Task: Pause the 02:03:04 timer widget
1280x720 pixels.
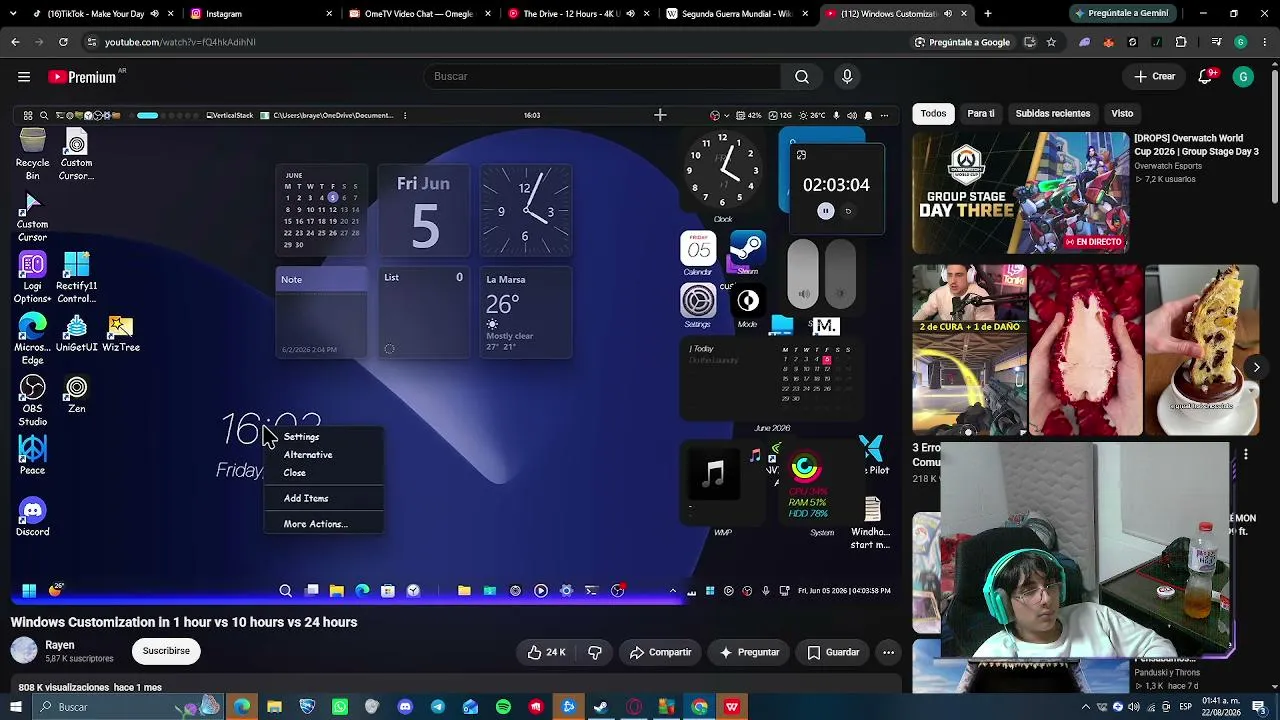Action: (x=825, y=211)
